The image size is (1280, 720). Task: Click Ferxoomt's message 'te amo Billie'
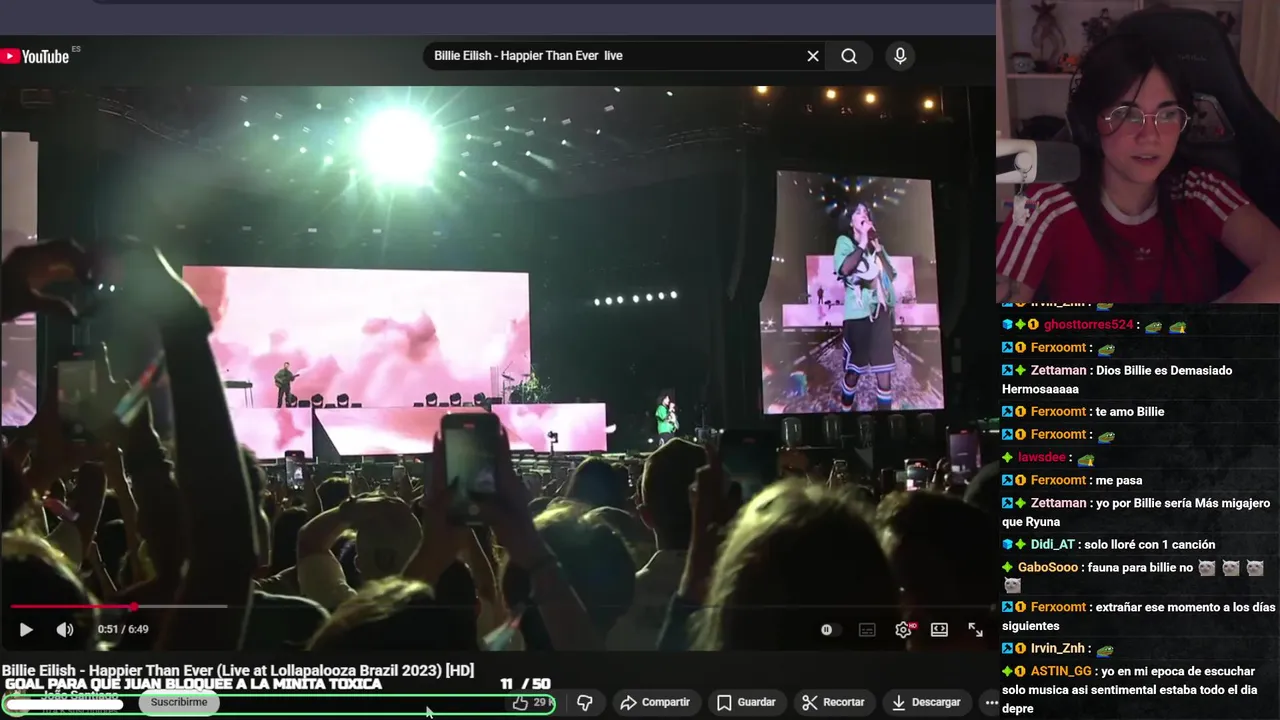point(1130,411)
